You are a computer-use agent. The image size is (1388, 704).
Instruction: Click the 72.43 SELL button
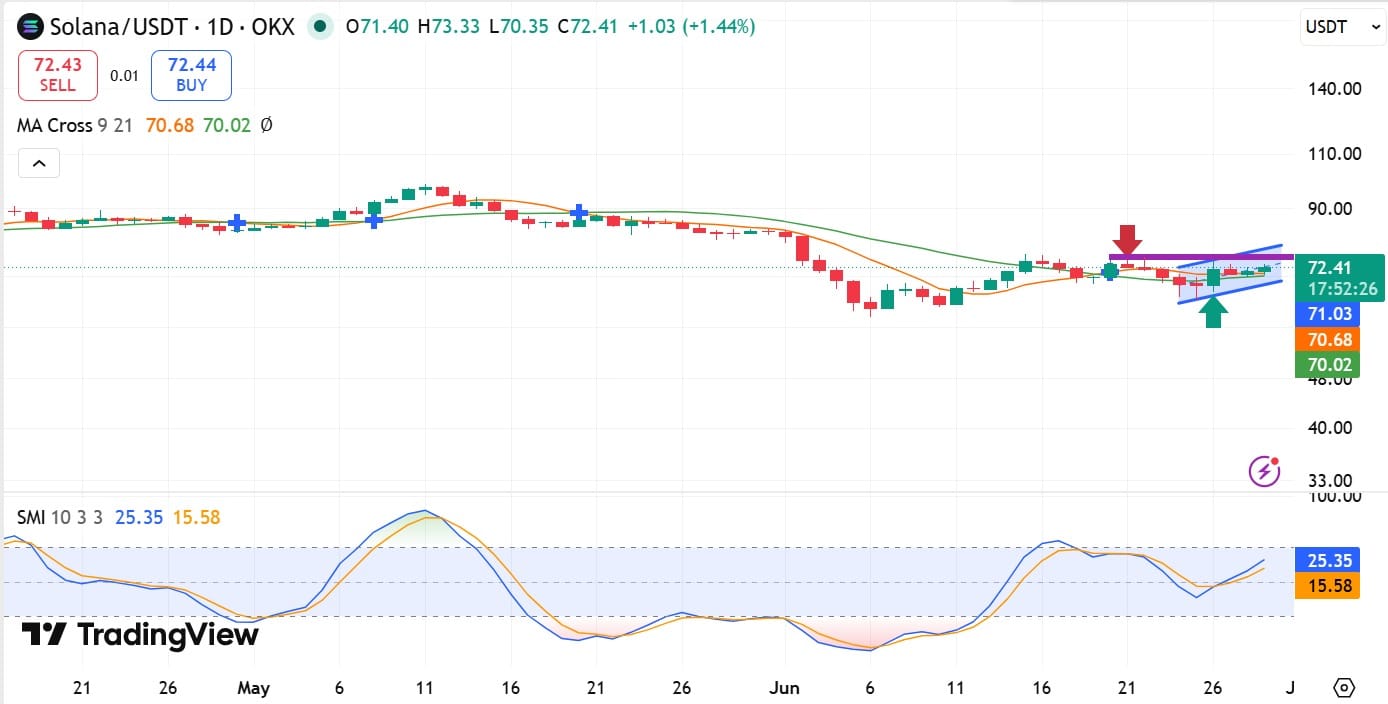(x=58, y=76)
